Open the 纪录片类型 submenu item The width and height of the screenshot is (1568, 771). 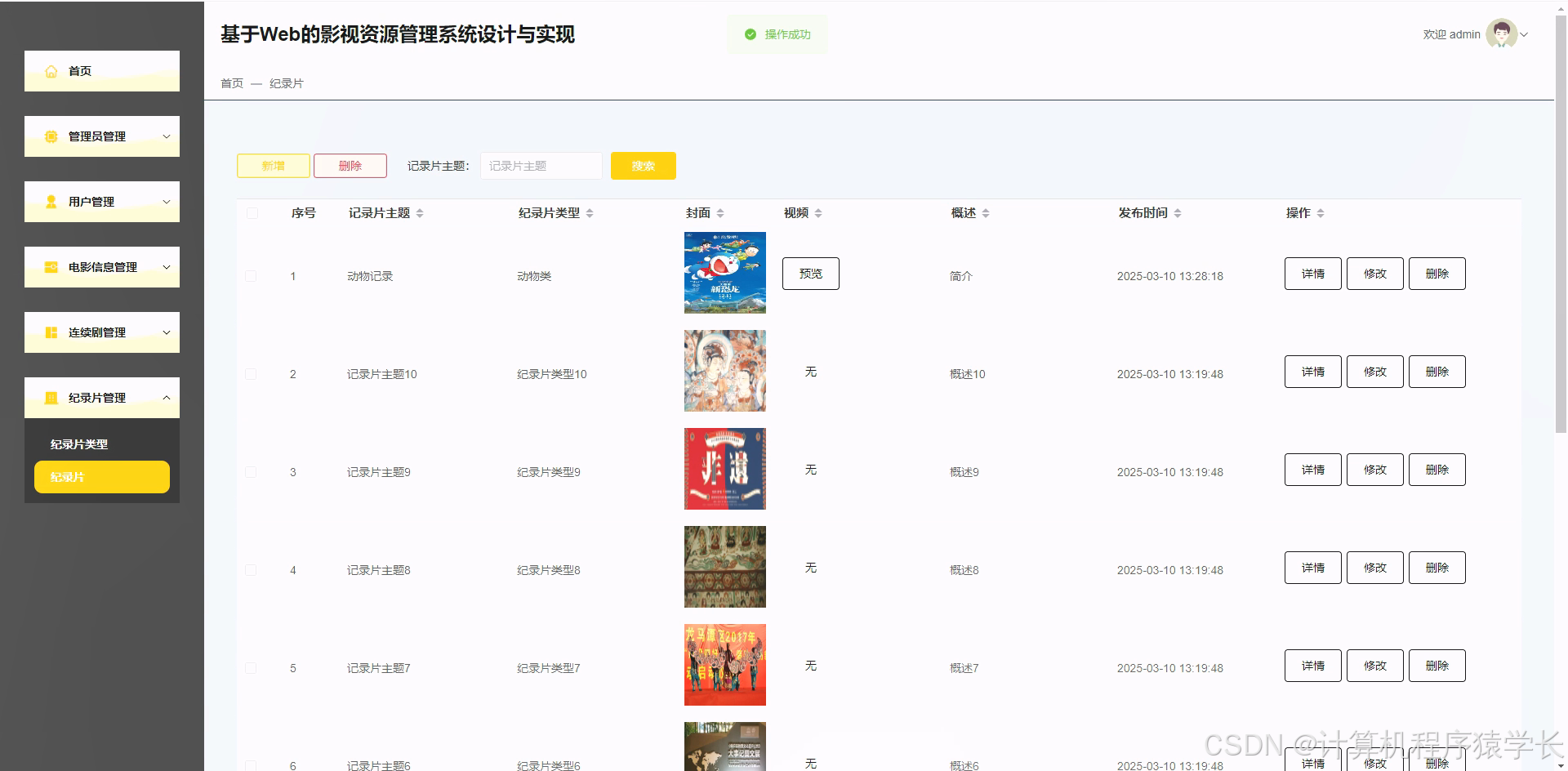pyautogui.click(x=78, y=443)
